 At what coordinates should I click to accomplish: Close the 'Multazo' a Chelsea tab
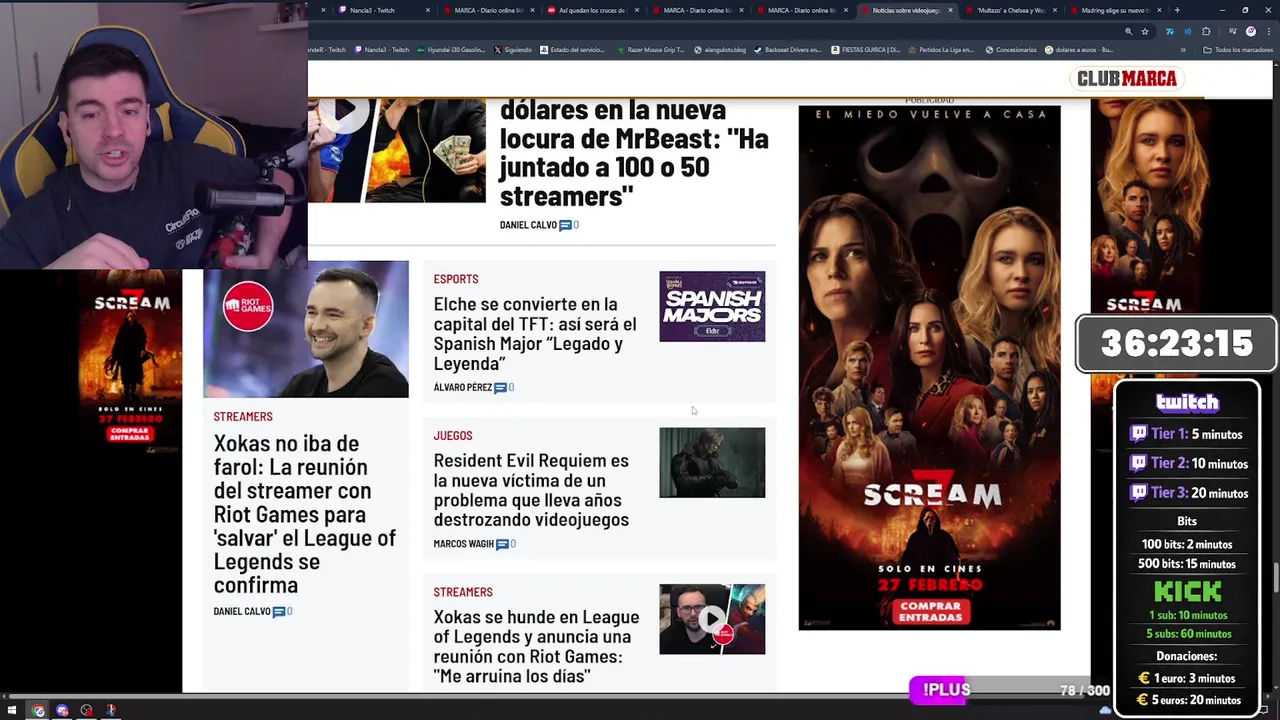(x=1055, y=10)
